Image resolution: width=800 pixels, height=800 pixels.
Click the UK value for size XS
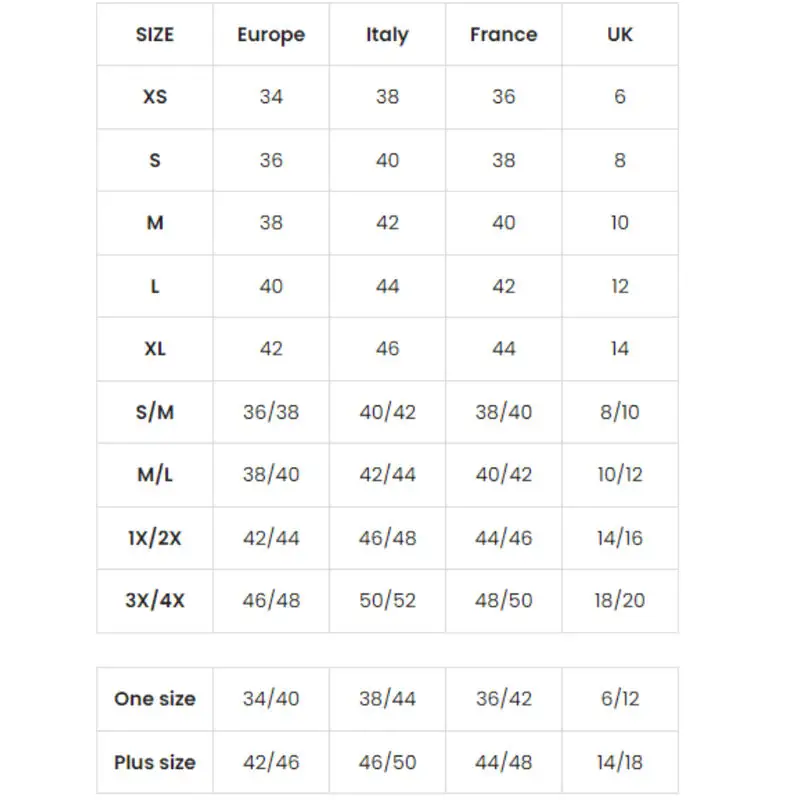[x=620, y=97]
